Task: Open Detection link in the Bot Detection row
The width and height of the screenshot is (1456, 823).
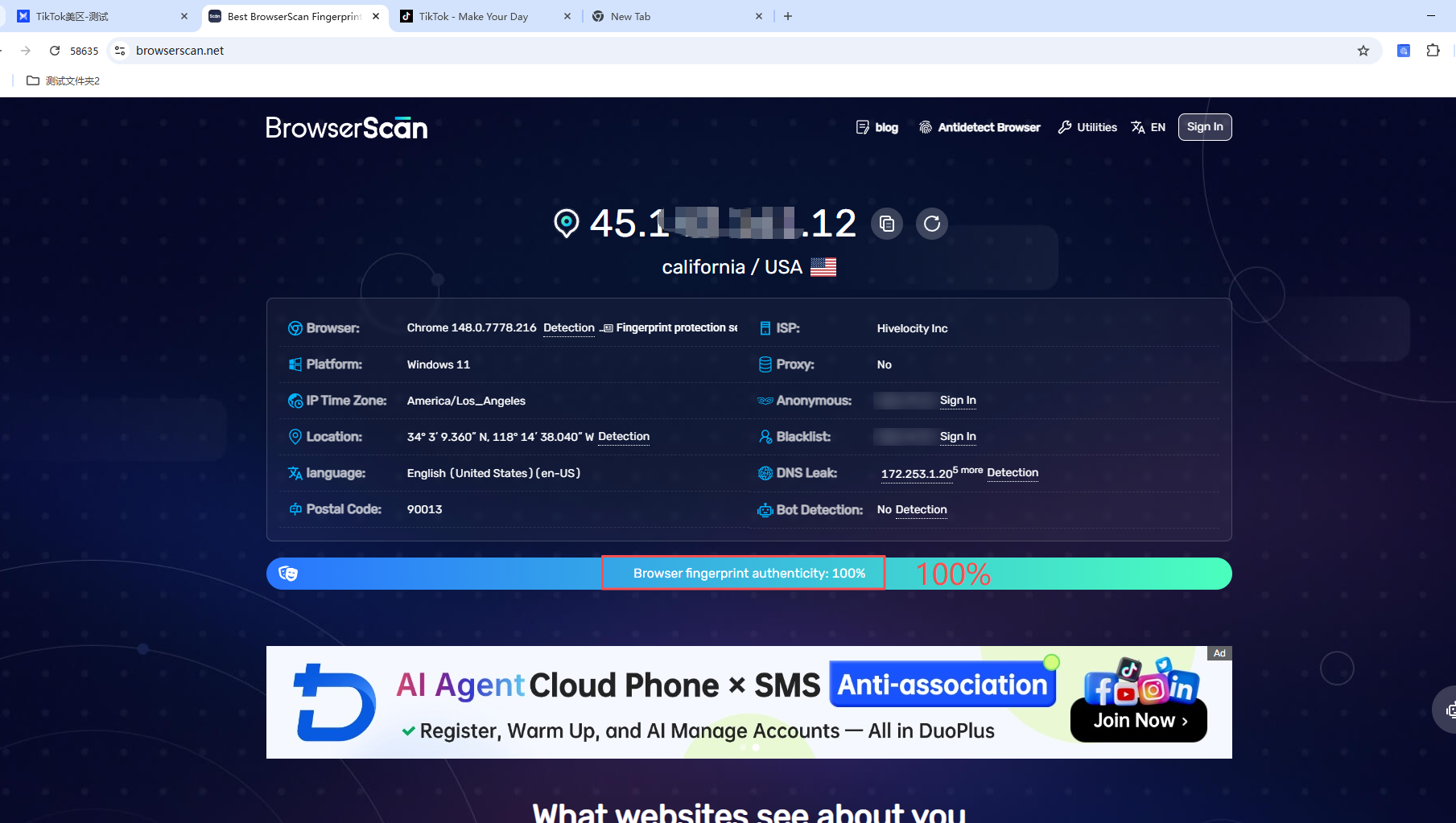Action: (921, 509)
